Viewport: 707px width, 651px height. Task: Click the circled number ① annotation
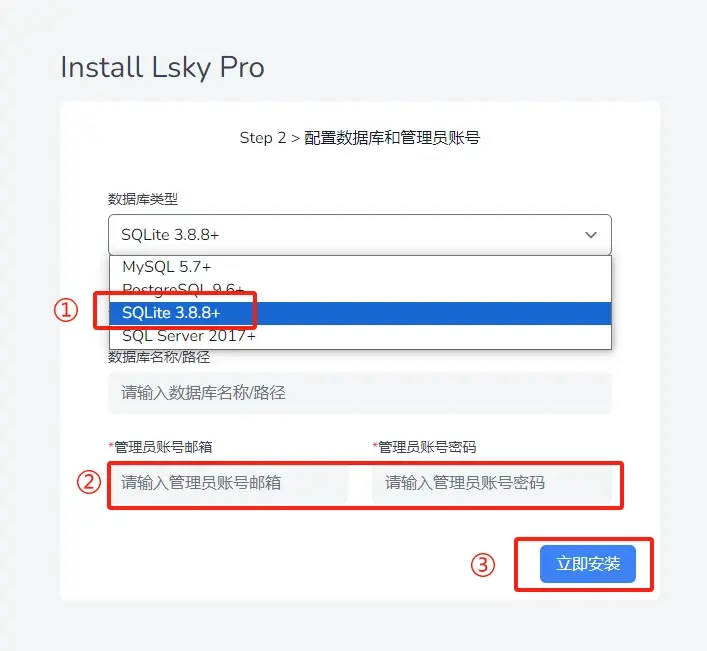click(66, 311)
